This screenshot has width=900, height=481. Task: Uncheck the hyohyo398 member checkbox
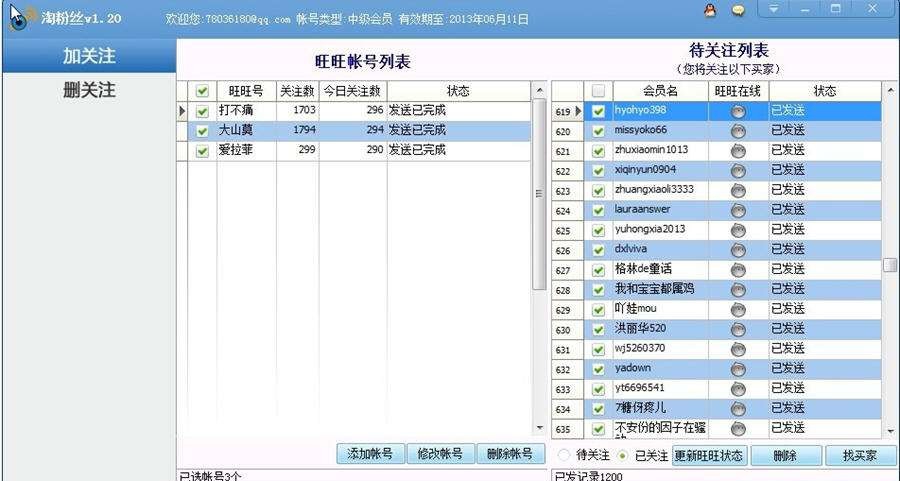pos(598,111)
